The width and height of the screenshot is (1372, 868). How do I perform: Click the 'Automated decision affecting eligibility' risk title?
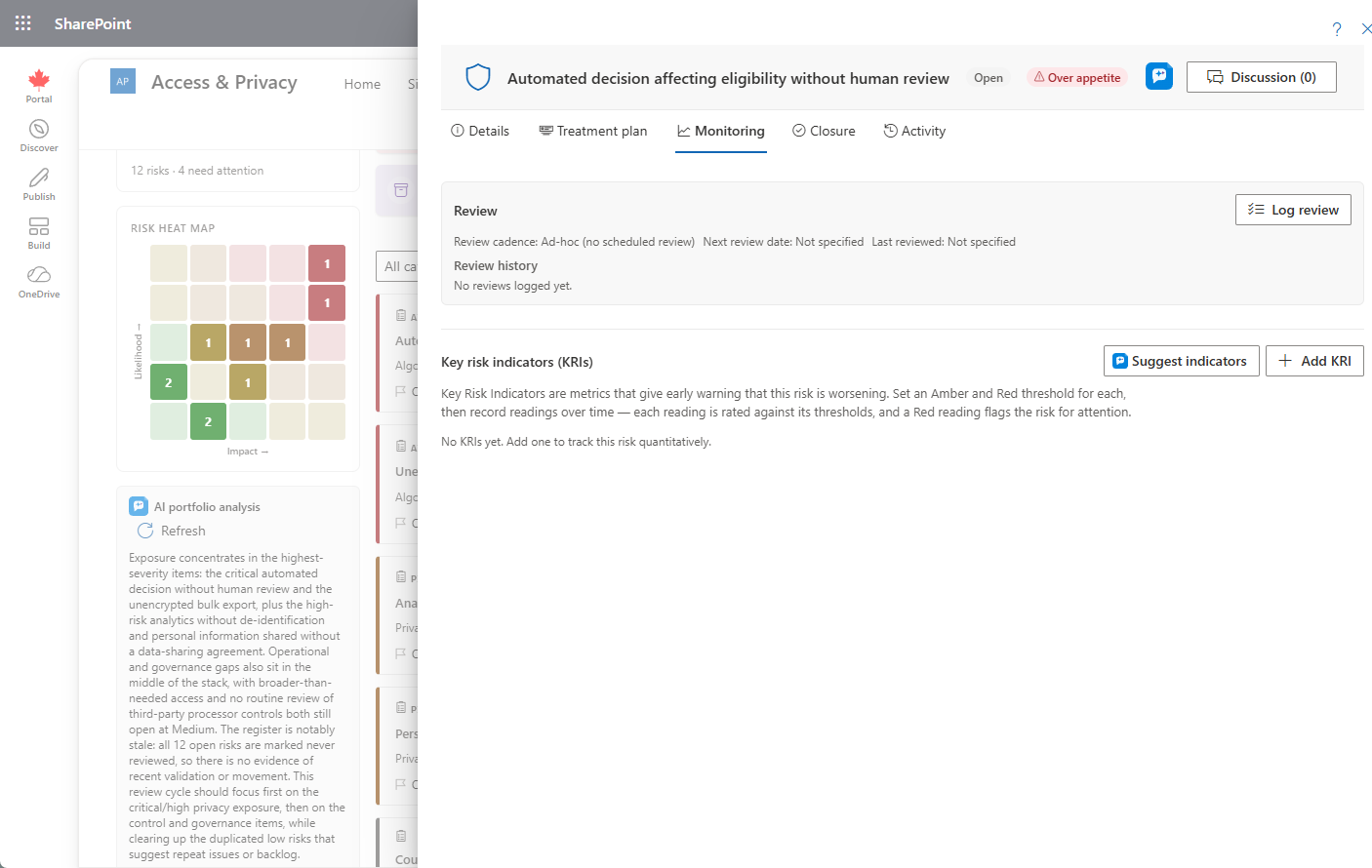pyautogui.click(x=728, y=78)
